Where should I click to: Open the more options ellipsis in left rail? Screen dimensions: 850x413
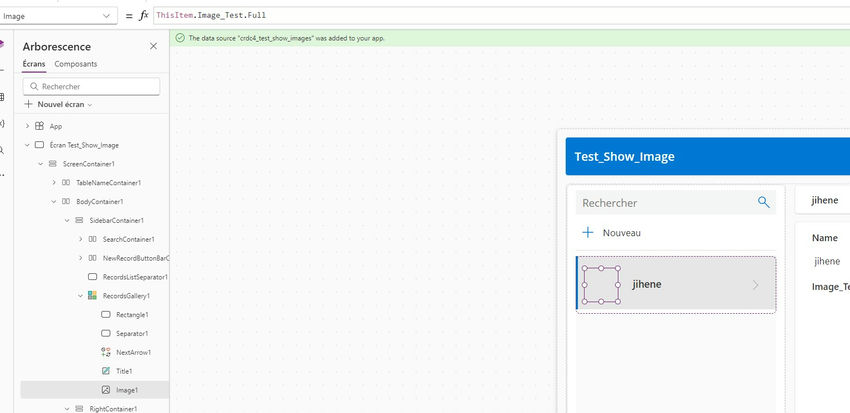pos(2,175)
